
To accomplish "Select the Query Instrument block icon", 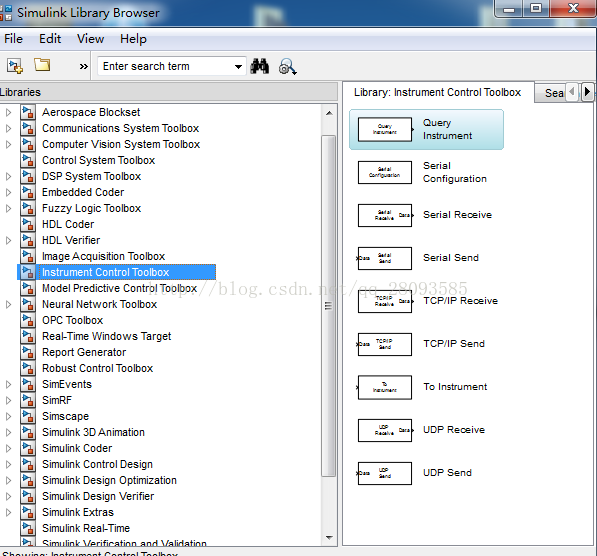I will pyautogui.click(x=385, y=129).
